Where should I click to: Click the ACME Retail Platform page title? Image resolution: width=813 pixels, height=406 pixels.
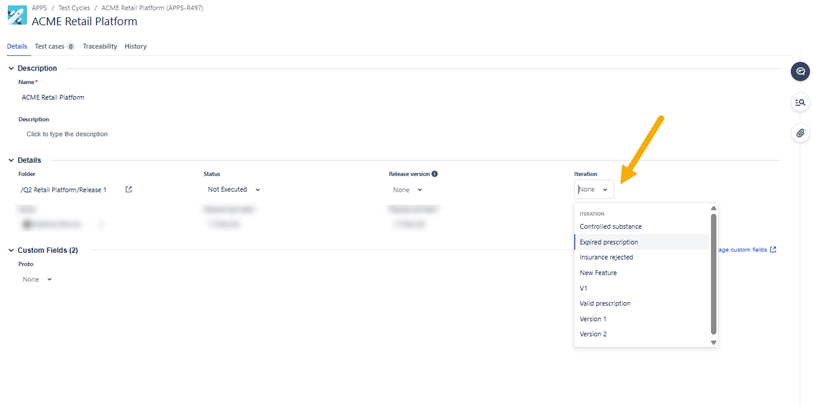coord(85,21)
